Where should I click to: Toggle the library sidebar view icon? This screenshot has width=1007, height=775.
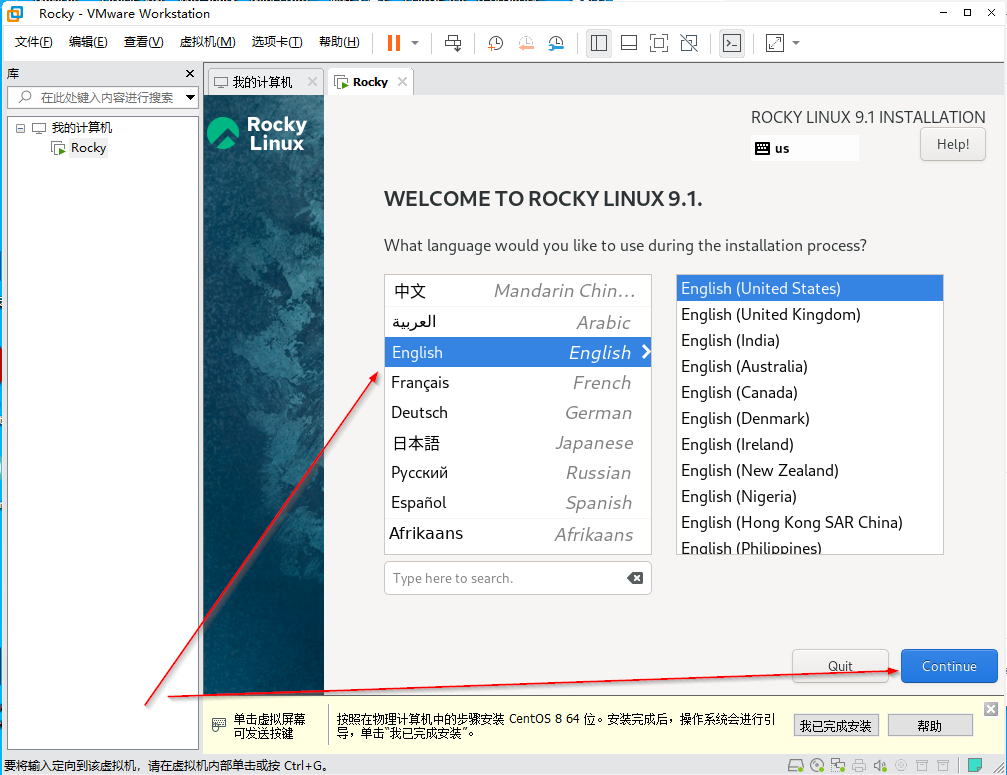coord(599,43)
